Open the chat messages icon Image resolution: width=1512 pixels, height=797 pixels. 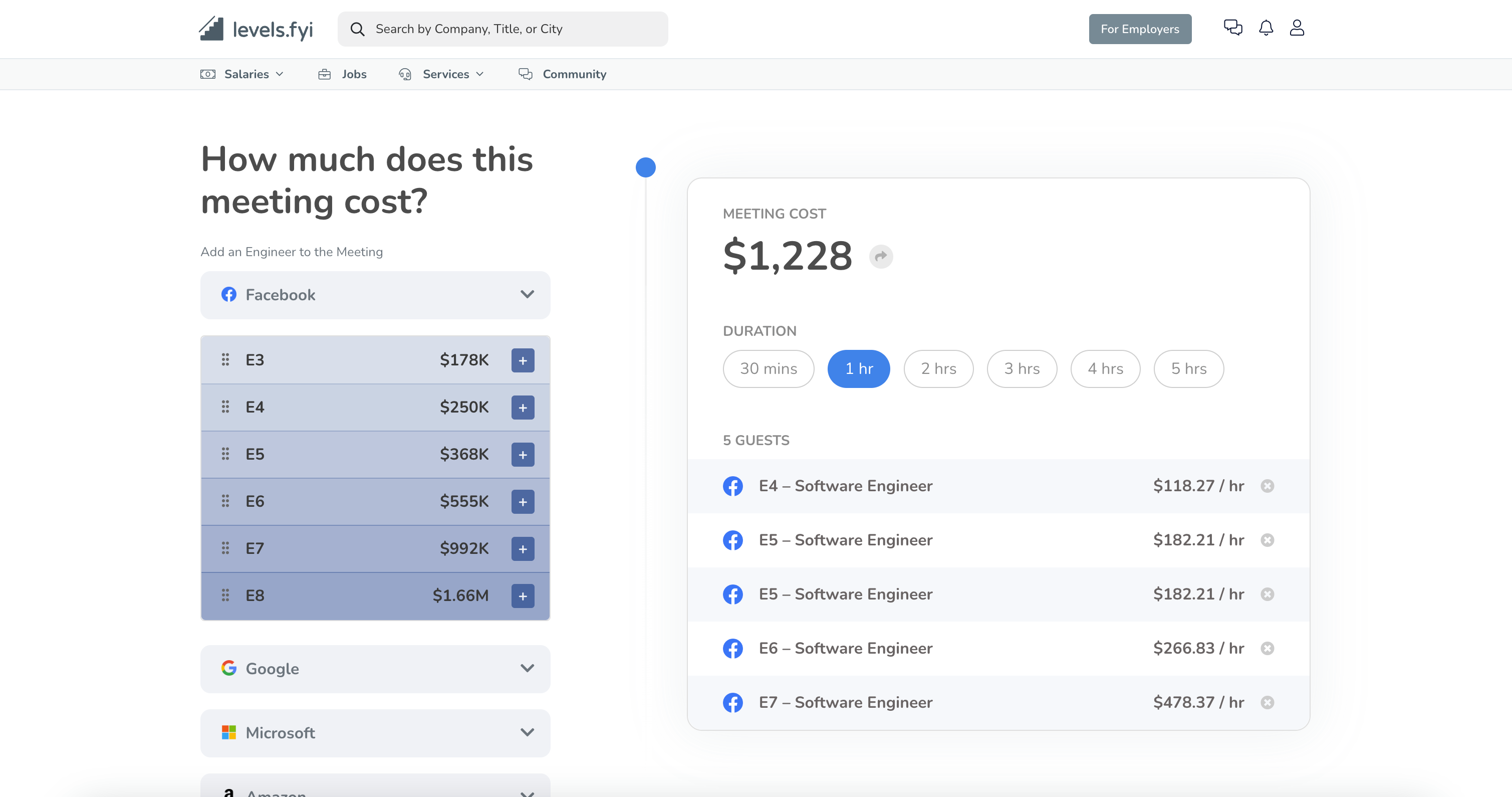1232,28
